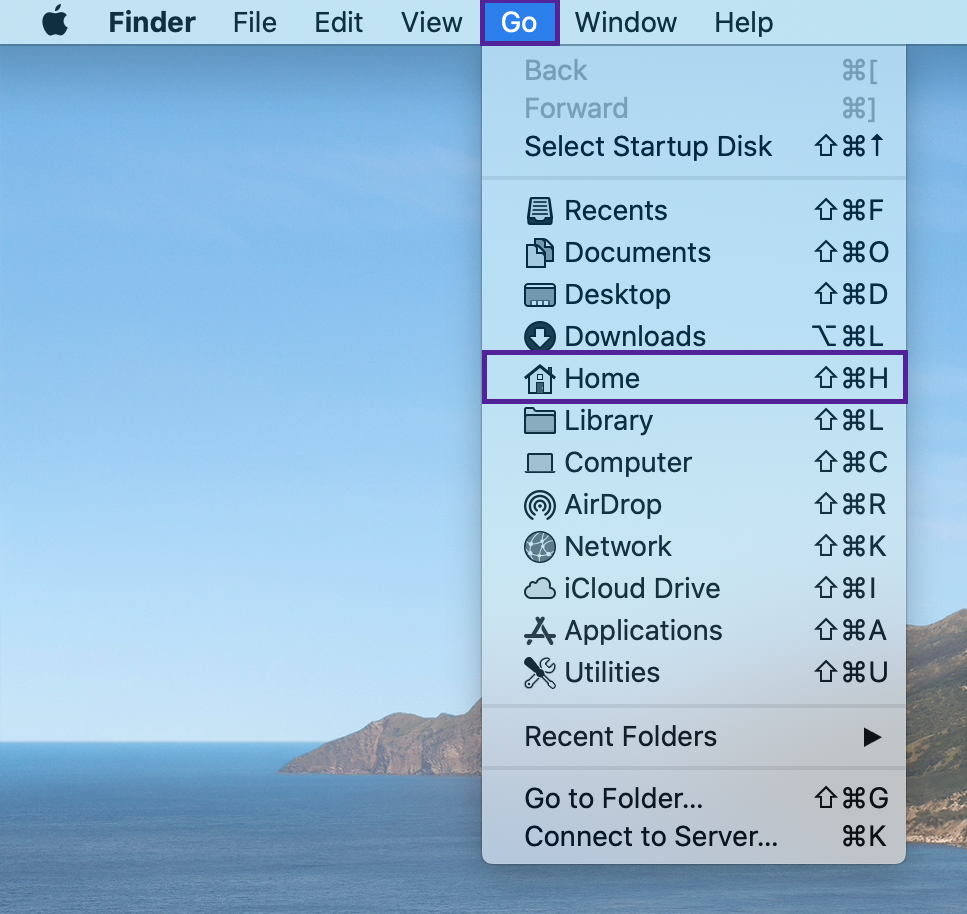Open AirDrop via its icon

click(x=540, y=504)
